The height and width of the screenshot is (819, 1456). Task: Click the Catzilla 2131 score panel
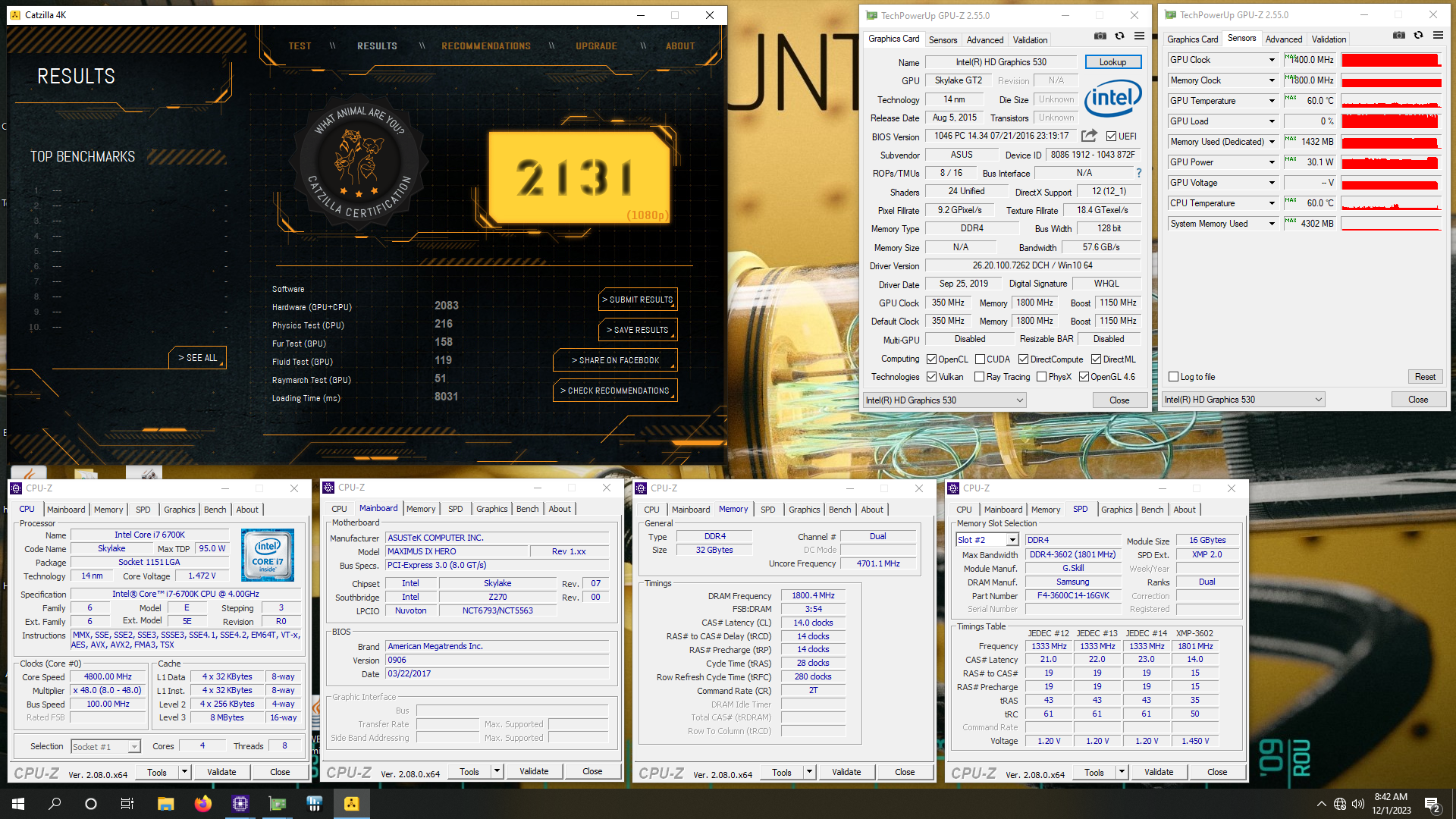click(x=579, y=178)
